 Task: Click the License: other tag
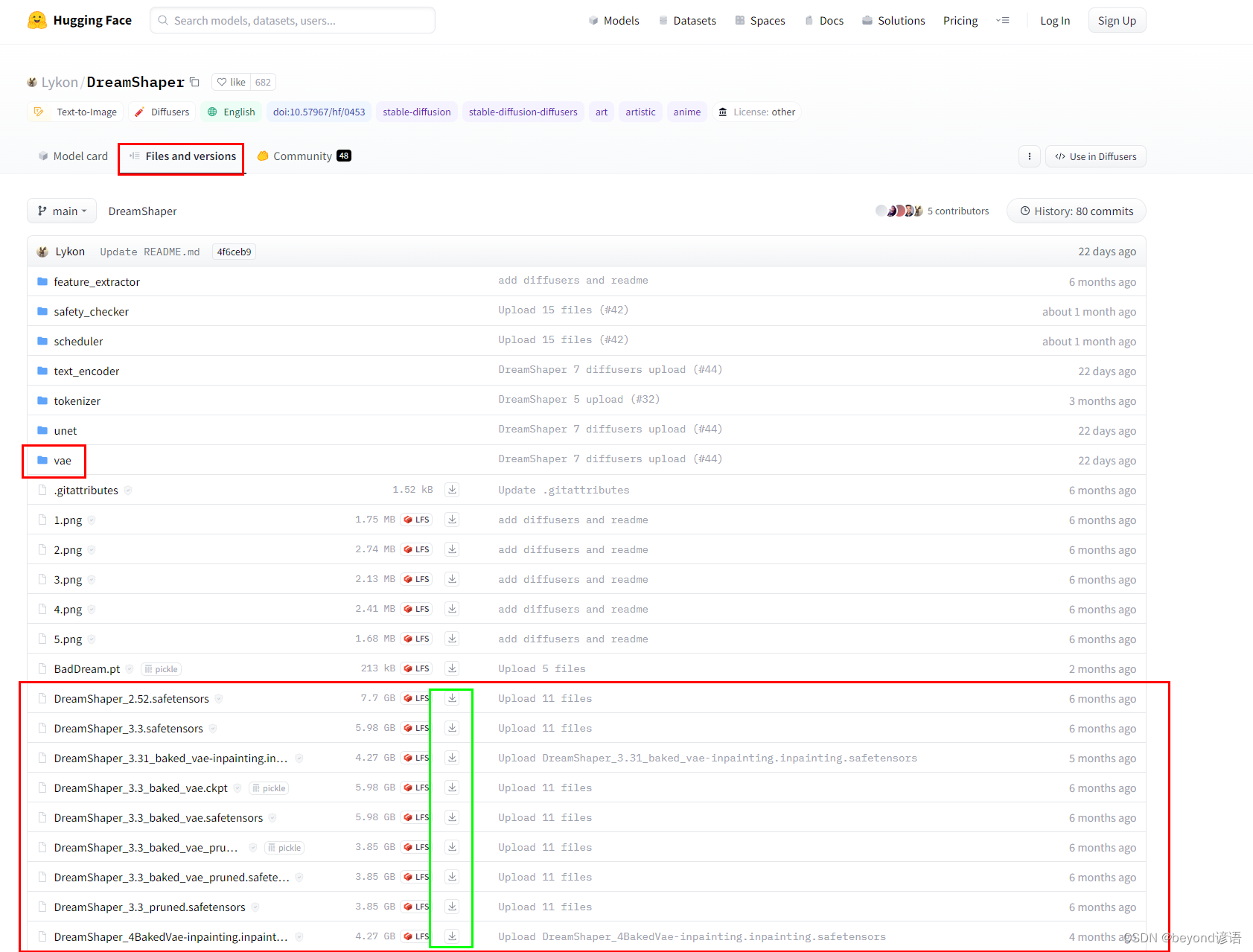click(x=757, y=112)
